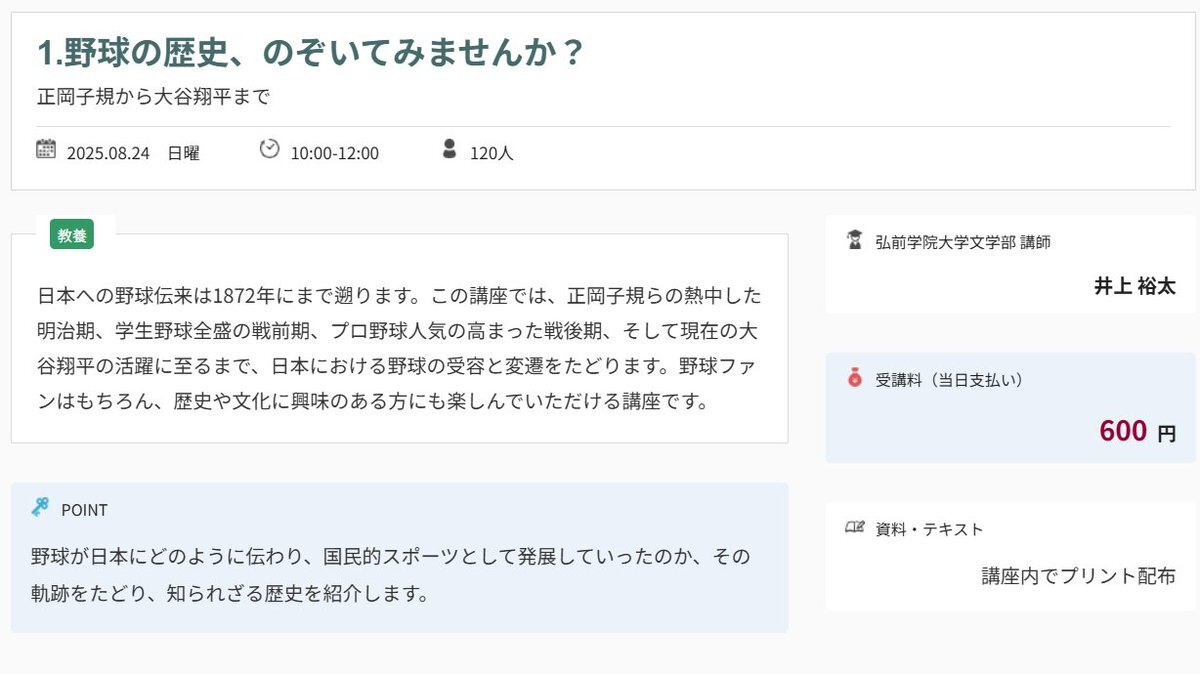Screen dimensions: 1200x674
Task: Select the green 教養 category tag
Action: tap(72, 235)
